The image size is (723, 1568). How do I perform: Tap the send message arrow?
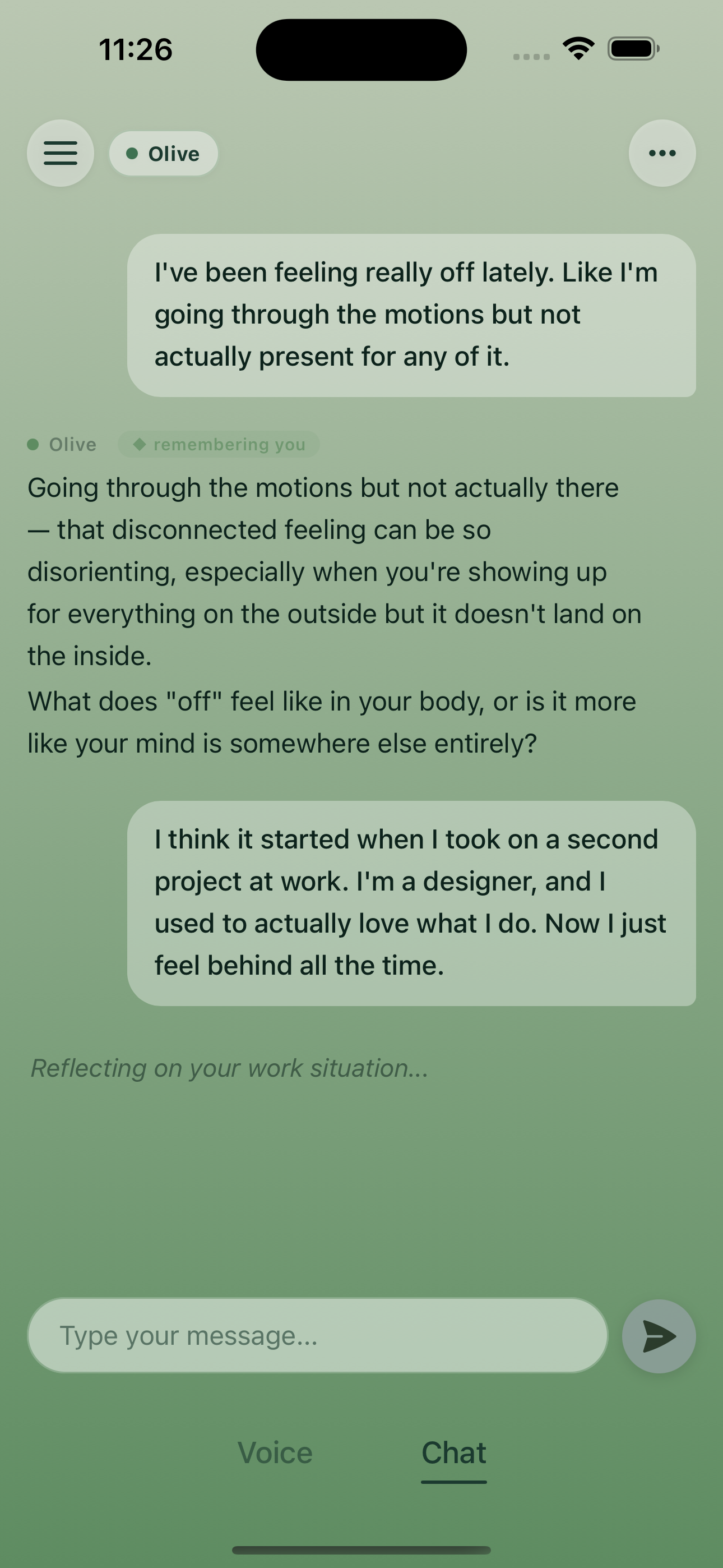(659, 1336)
